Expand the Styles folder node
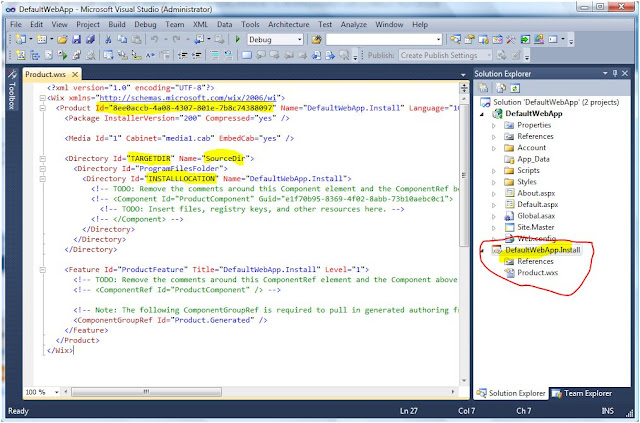This screenshot has width=640, height=423. [x=494, y=182]
